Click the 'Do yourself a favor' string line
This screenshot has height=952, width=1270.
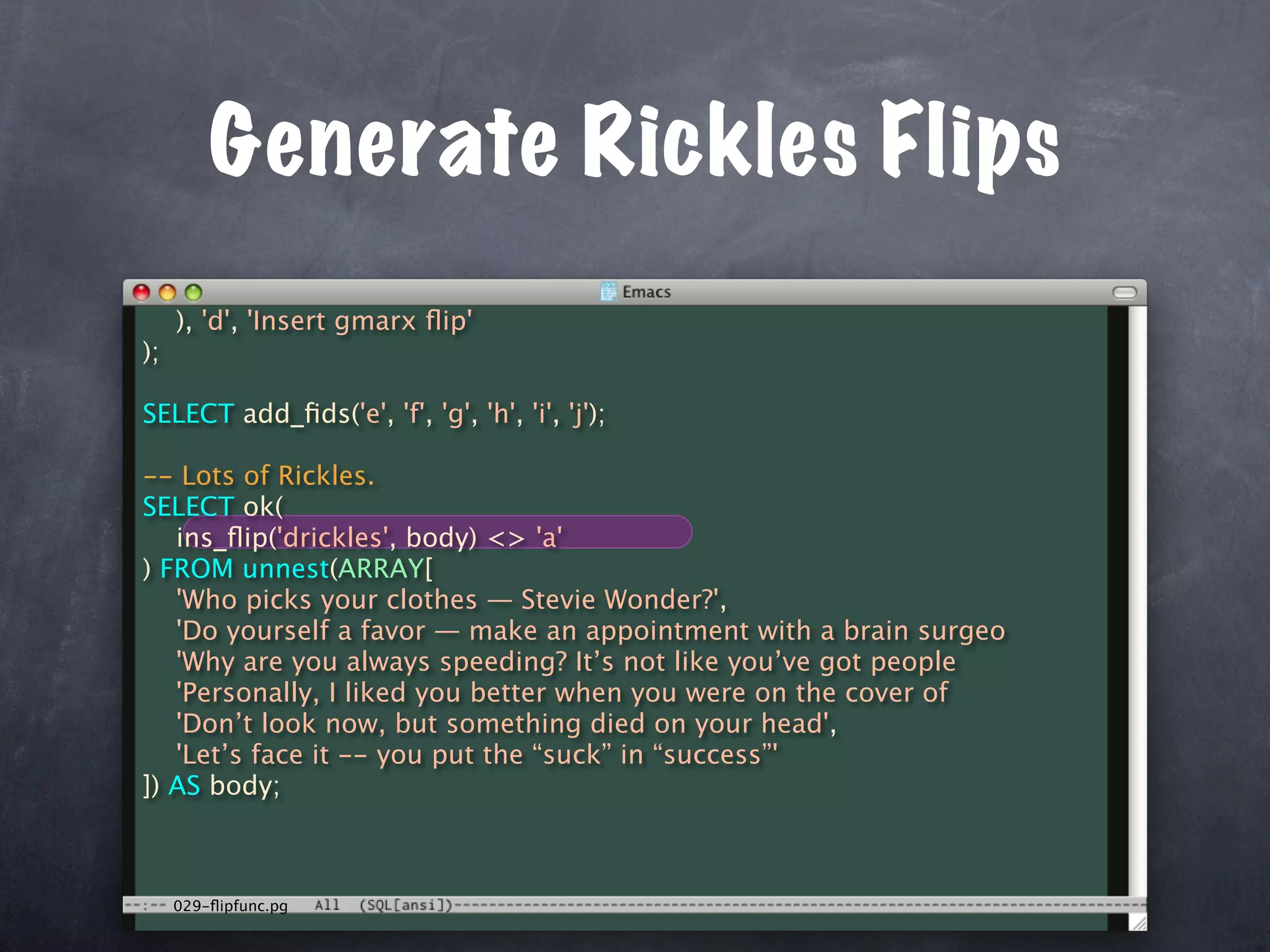click(590, 630)
